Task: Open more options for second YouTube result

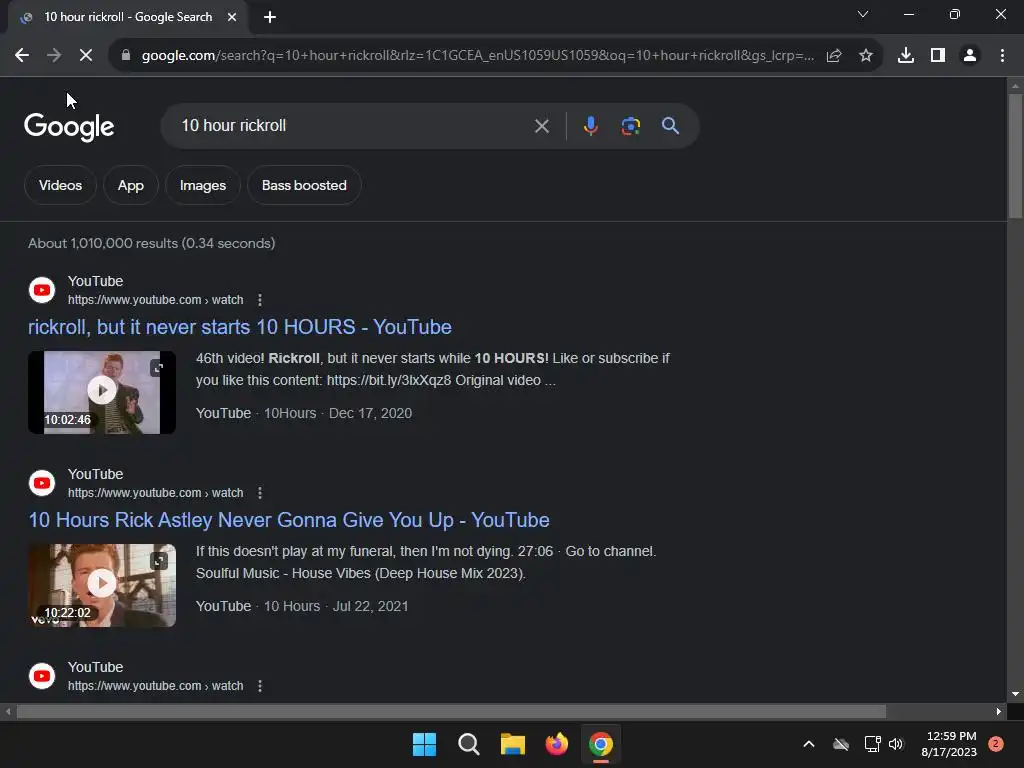Action: (x=260, y=493)
